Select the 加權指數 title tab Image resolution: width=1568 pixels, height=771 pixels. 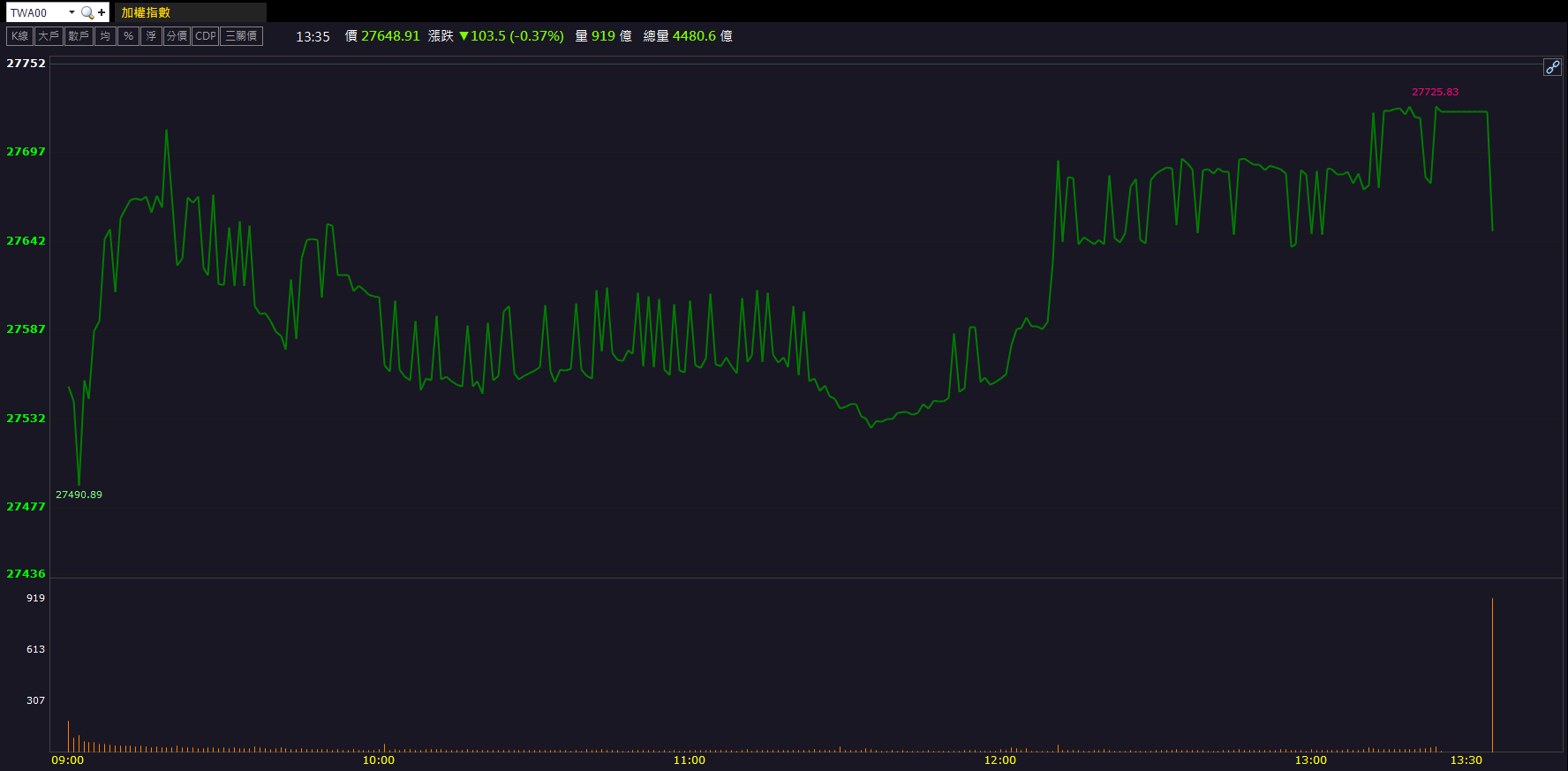click(147, 12)
